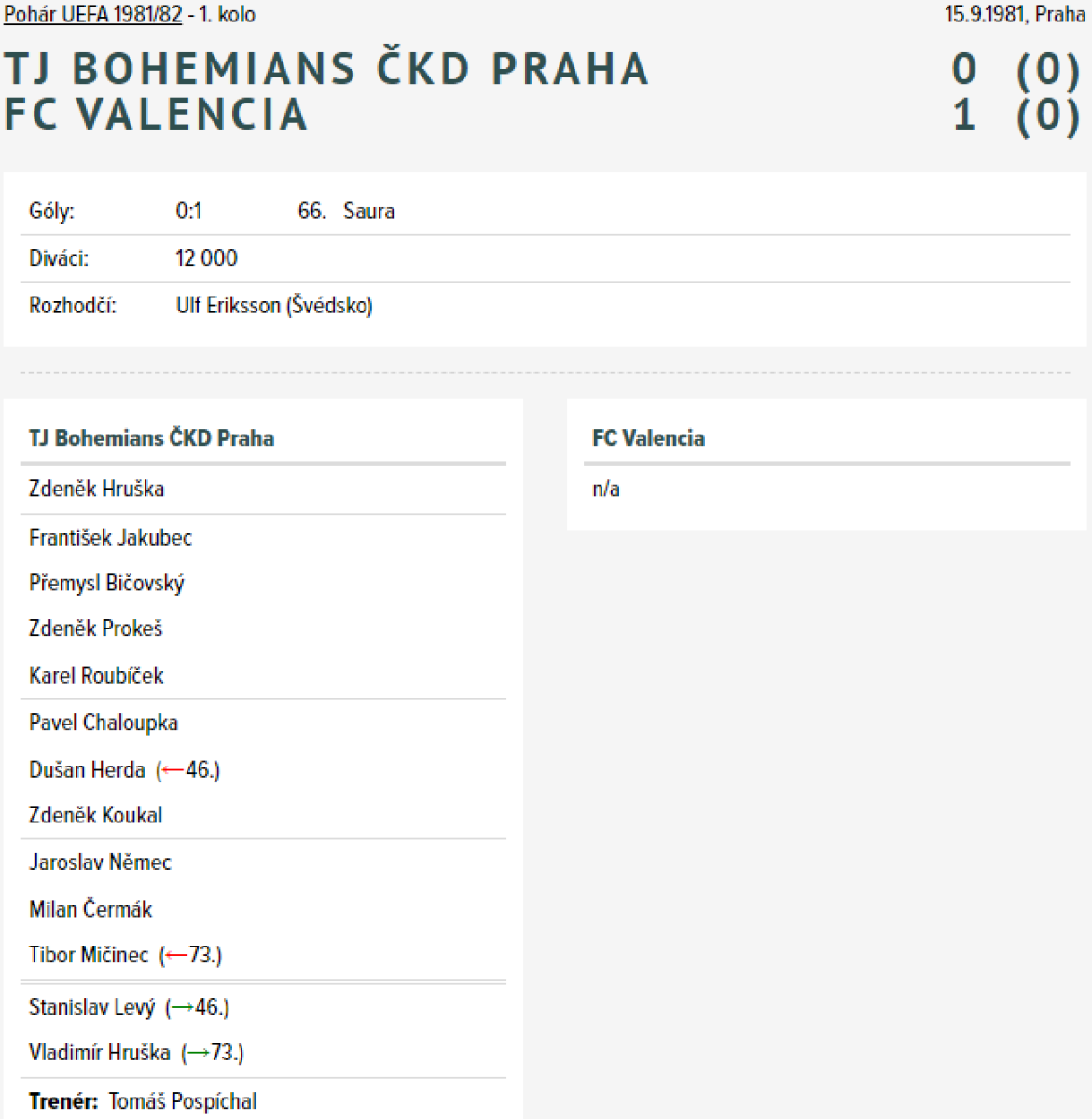Click Jaroslav Němec's name
1092x1119 pixels.
pyautogui.click(x=100, y=863)
